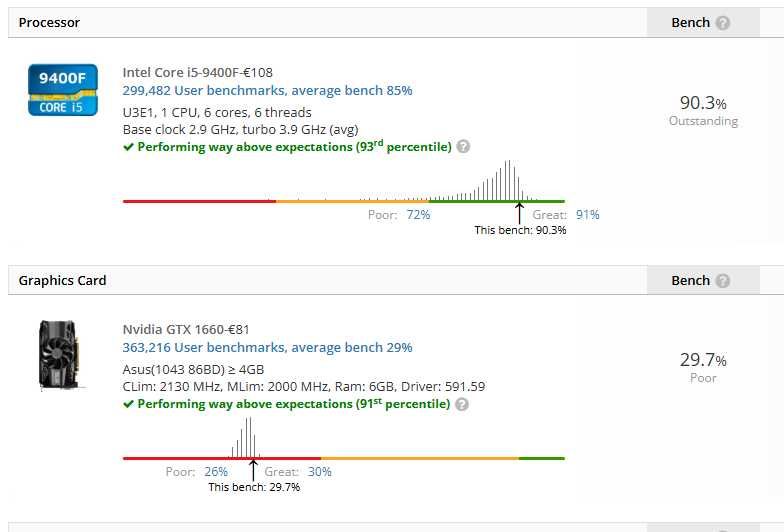The image size is (784, 532).
Task: Click the processor Great 91% value
Action: pyautogui.click(x=588, y=215)
